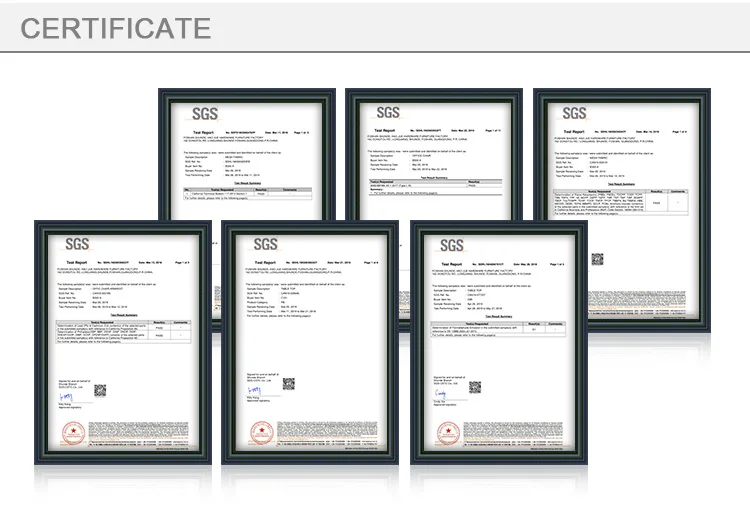Click SGS logo on Mesh Fabric May 16 report

pyautogui.click(x=574, y=113)
